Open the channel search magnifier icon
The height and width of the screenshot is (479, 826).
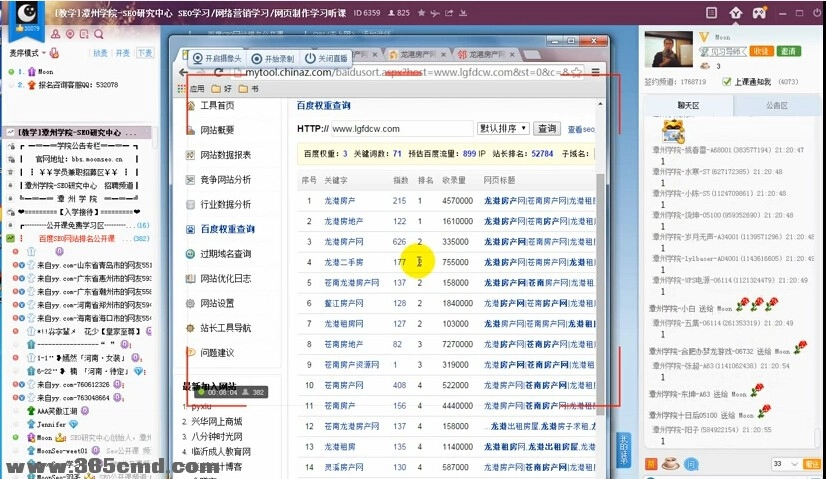pos(99,34)
